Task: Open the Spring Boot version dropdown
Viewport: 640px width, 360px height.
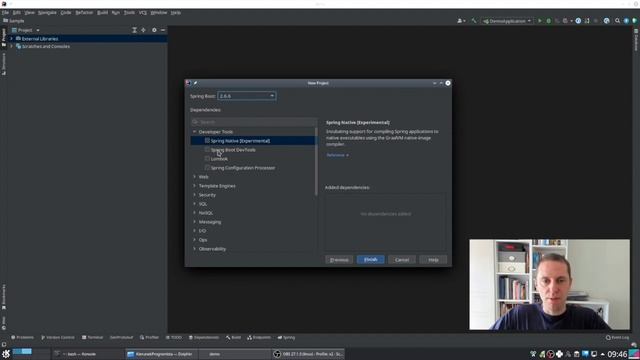Action: [x=247, y=96]
